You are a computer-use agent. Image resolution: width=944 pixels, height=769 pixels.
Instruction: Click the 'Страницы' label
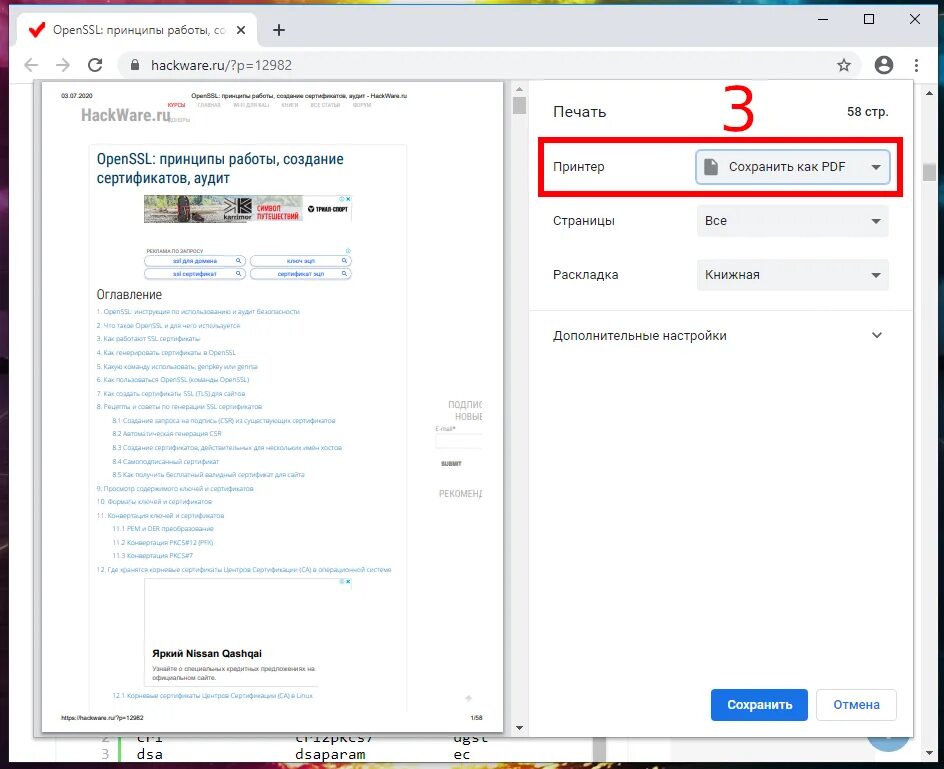coord(583,220)
